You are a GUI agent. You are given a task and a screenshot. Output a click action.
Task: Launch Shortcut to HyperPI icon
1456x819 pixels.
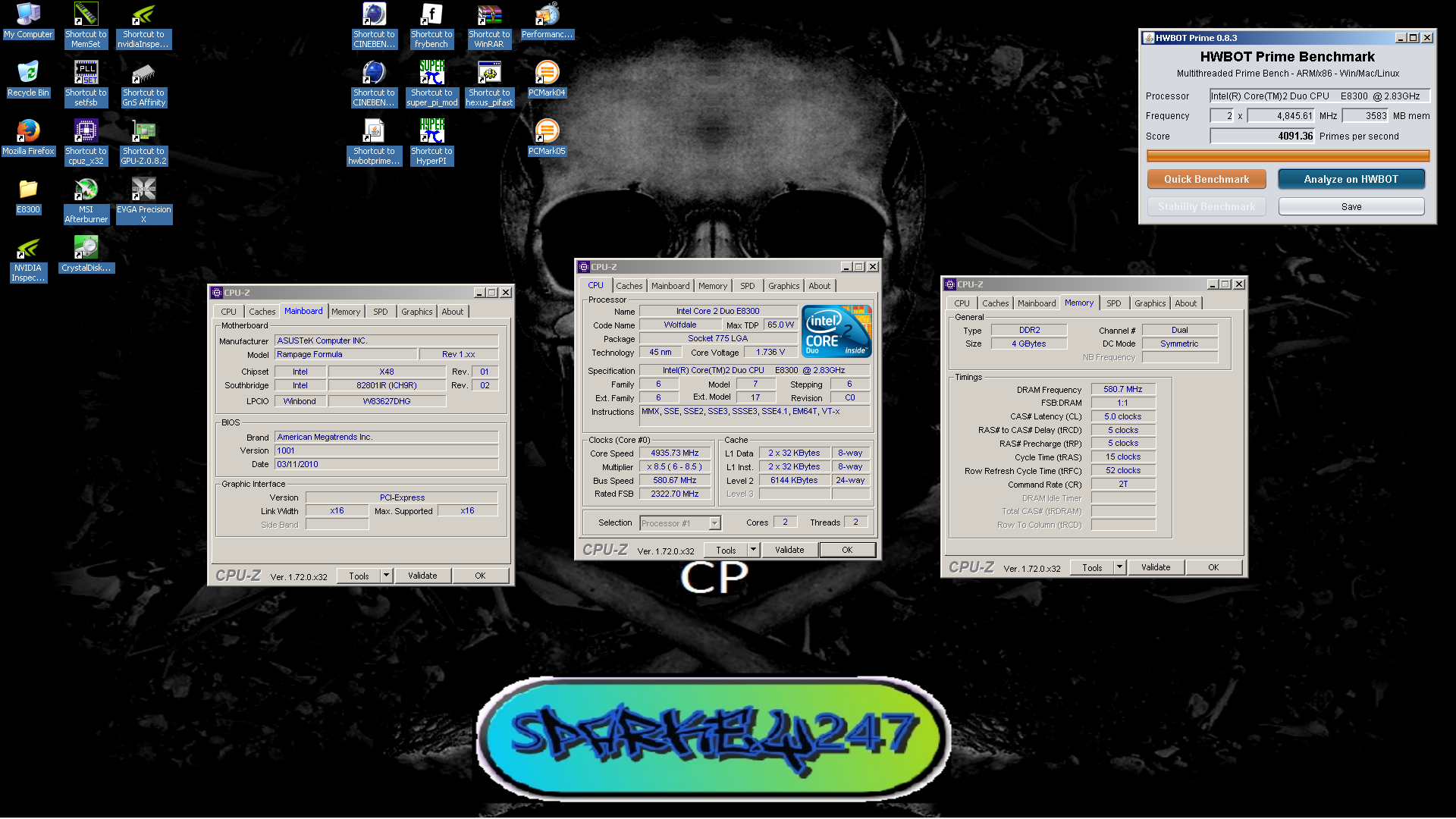(431, 143)
